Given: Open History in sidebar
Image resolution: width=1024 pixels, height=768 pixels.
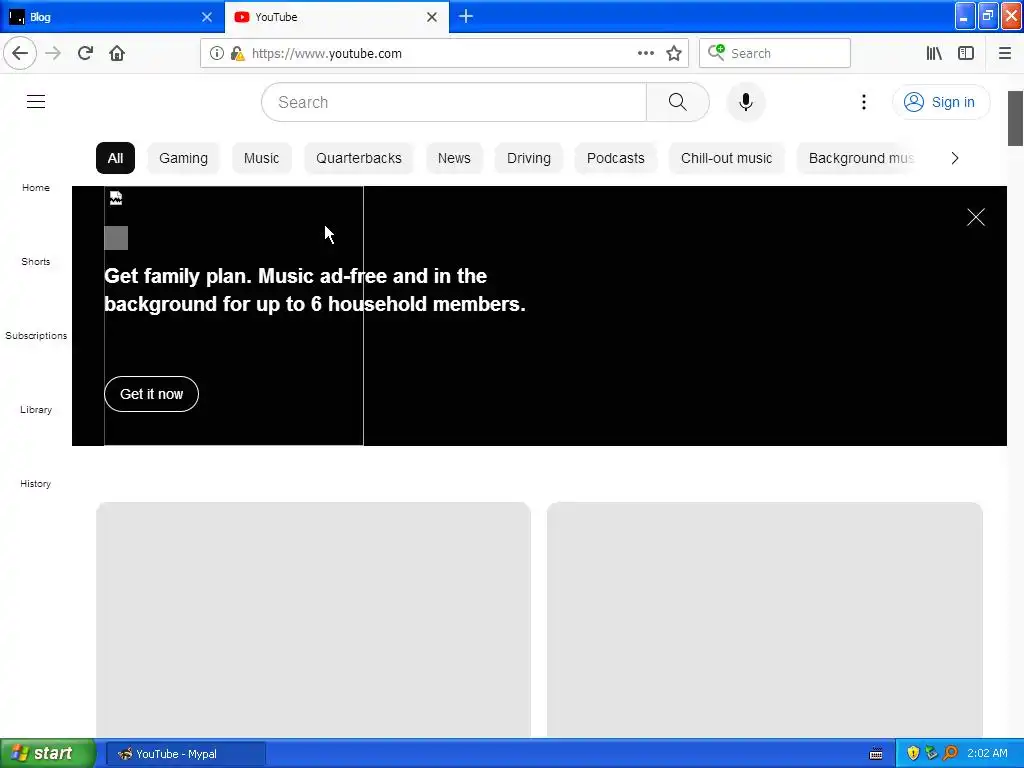Looking at the screenshot, I should click(36, 483).
